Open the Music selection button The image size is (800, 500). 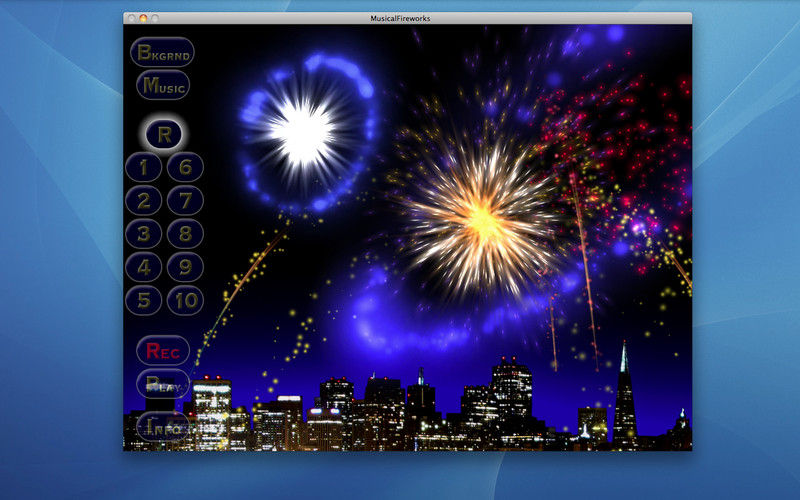click(163, 85)
